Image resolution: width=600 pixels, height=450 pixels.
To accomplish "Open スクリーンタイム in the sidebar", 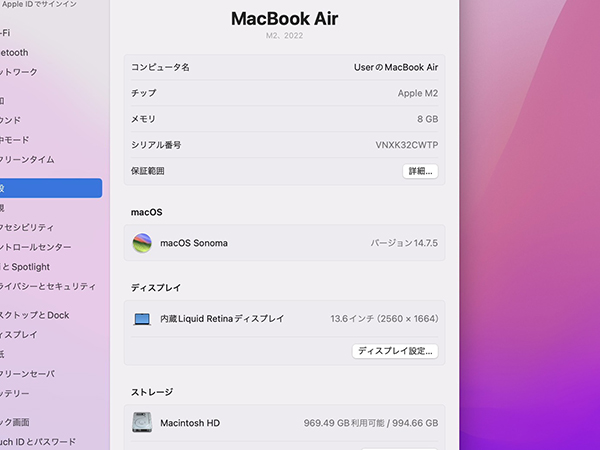I will [27, 159].
